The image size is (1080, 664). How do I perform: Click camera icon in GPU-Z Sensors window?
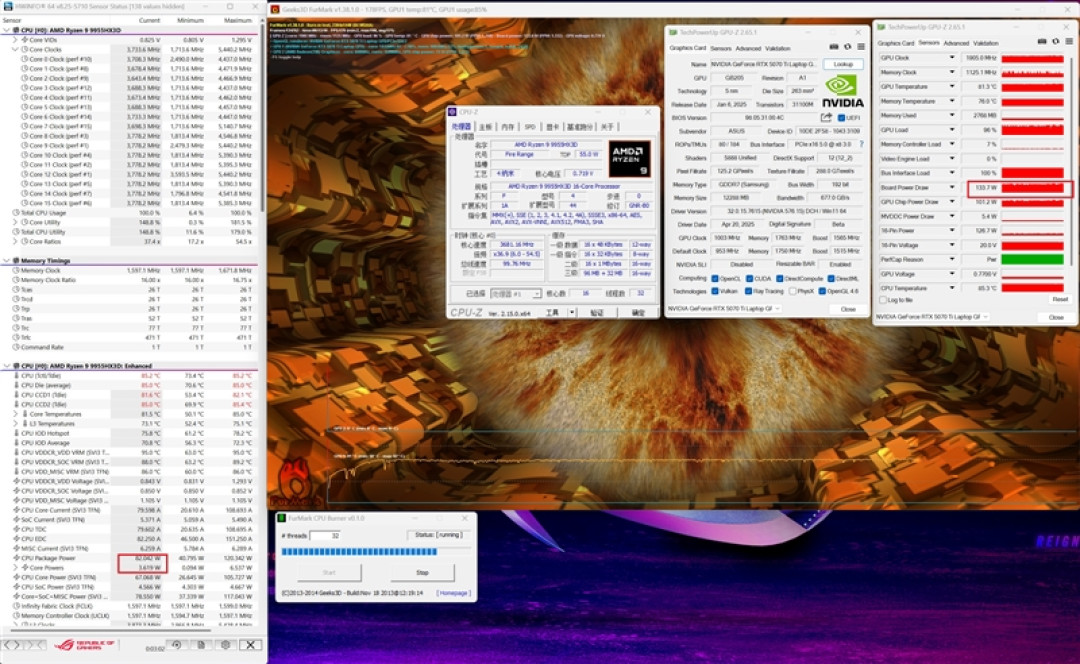(1042, 41)
